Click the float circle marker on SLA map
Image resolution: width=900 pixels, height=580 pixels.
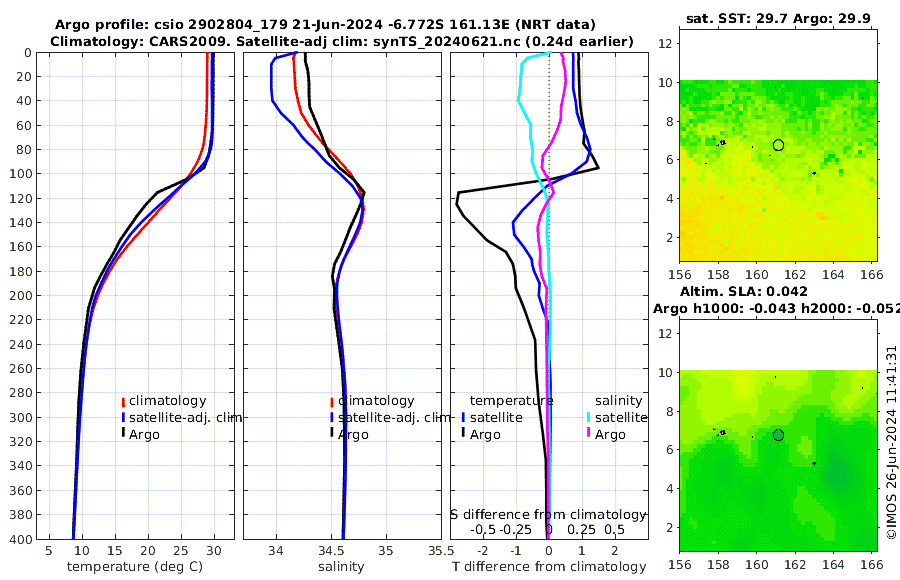coord(778,435)
